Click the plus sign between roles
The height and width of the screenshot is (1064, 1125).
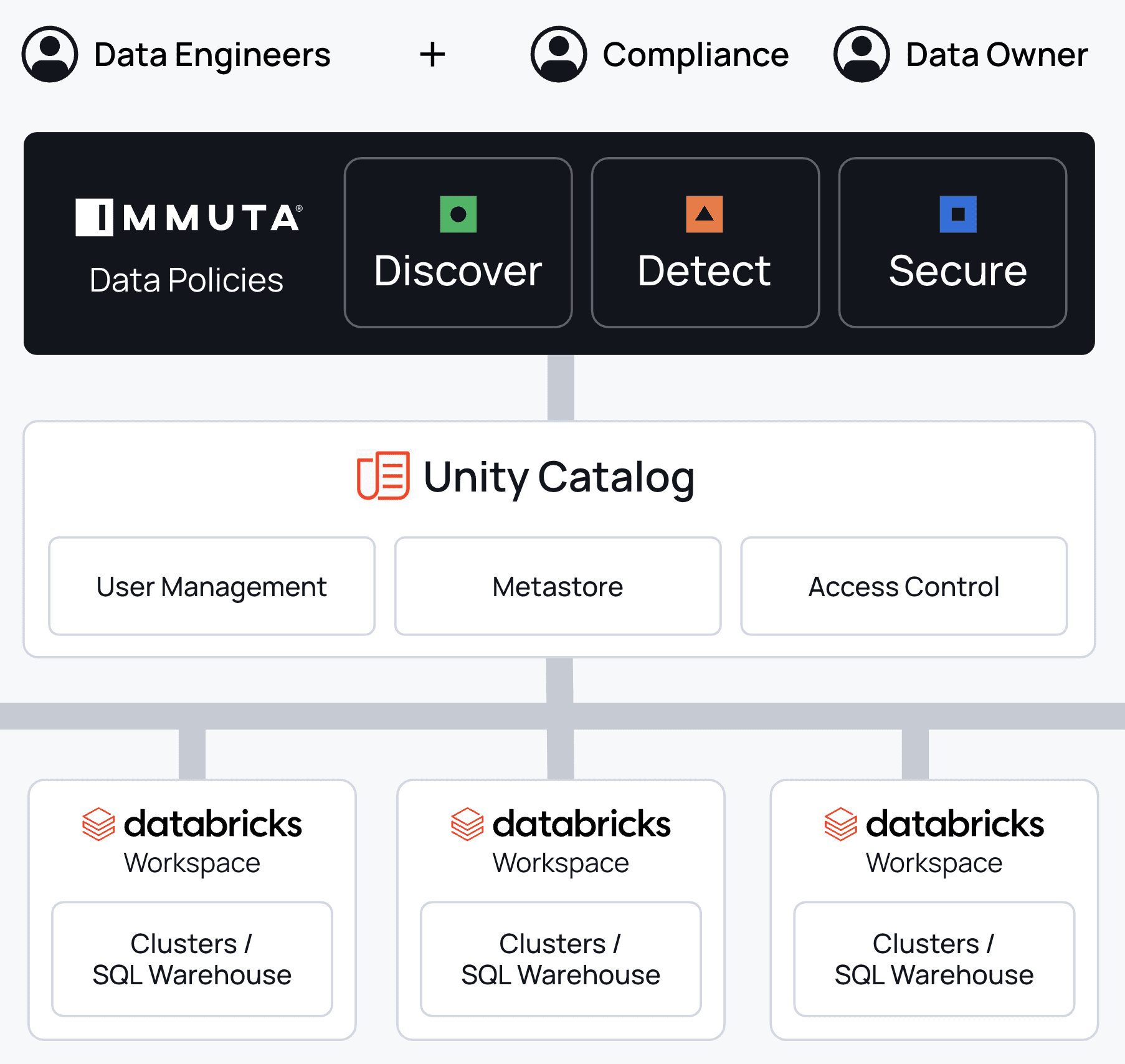(x=432, y=55)
